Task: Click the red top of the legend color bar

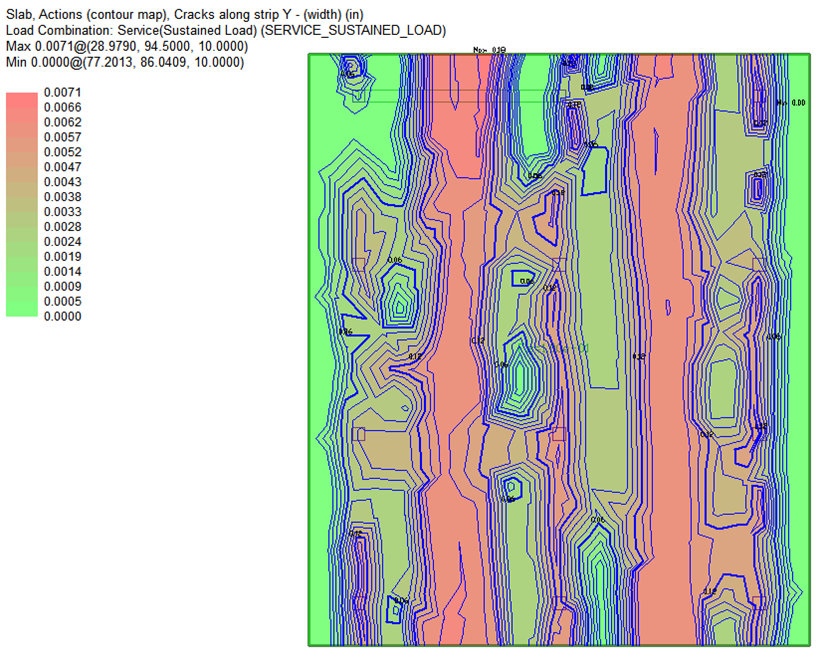Action: pos(21,98)
